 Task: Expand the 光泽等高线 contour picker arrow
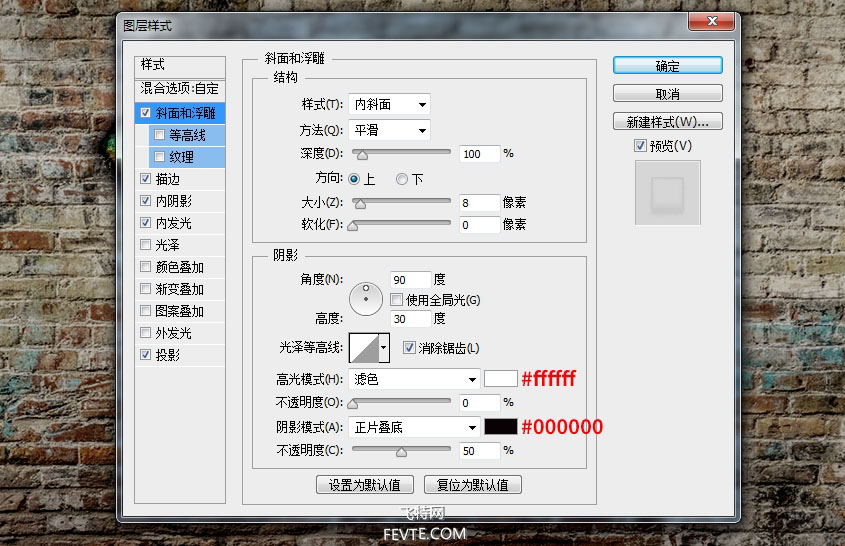[x=384, y=348]
